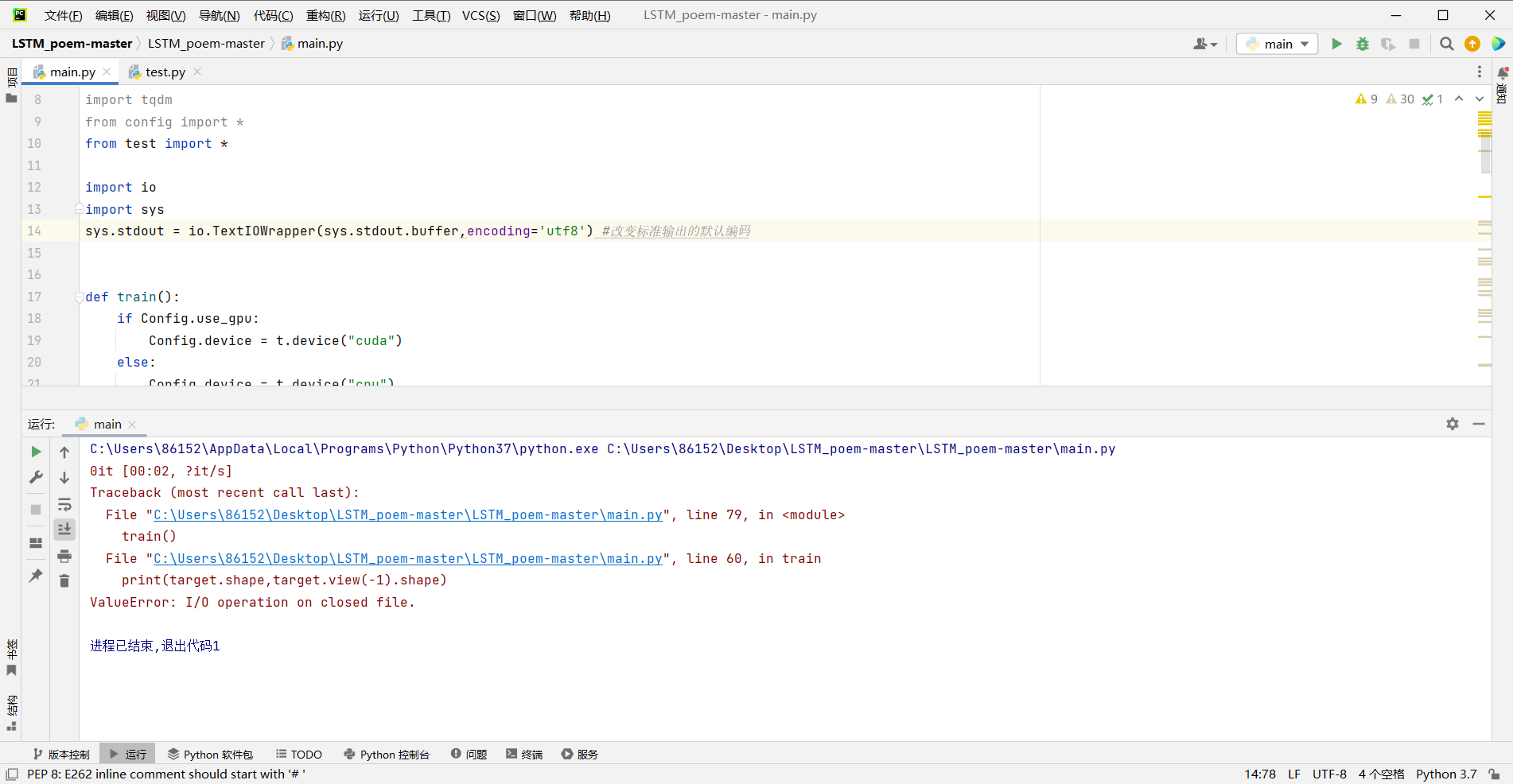Open the 文件 menu

63,15
